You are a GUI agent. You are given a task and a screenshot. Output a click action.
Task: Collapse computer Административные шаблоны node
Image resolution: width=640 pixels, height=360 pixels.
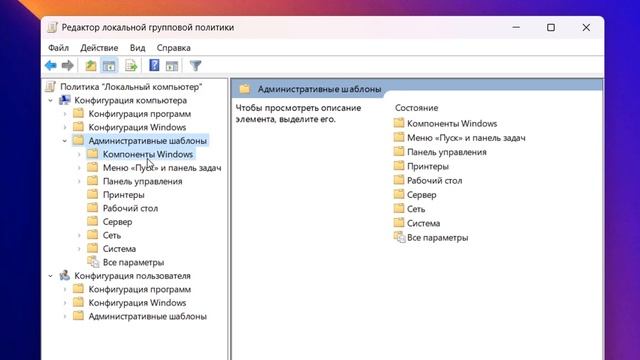coord(64,141)
